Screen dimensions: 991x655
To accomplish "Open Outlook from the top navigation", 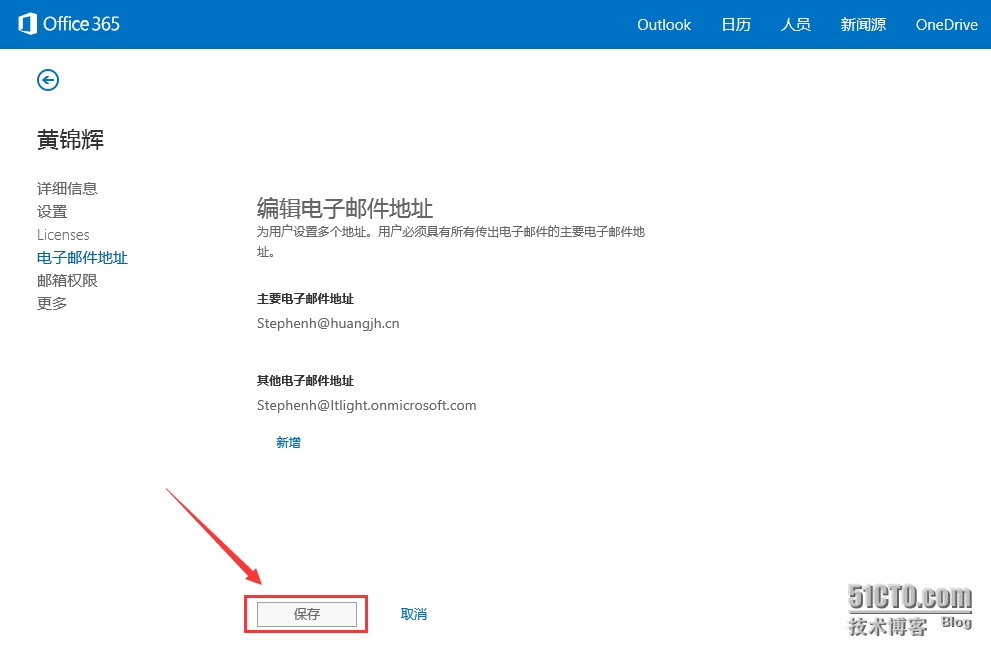I will pyautogui.click(x=664, y=25).
